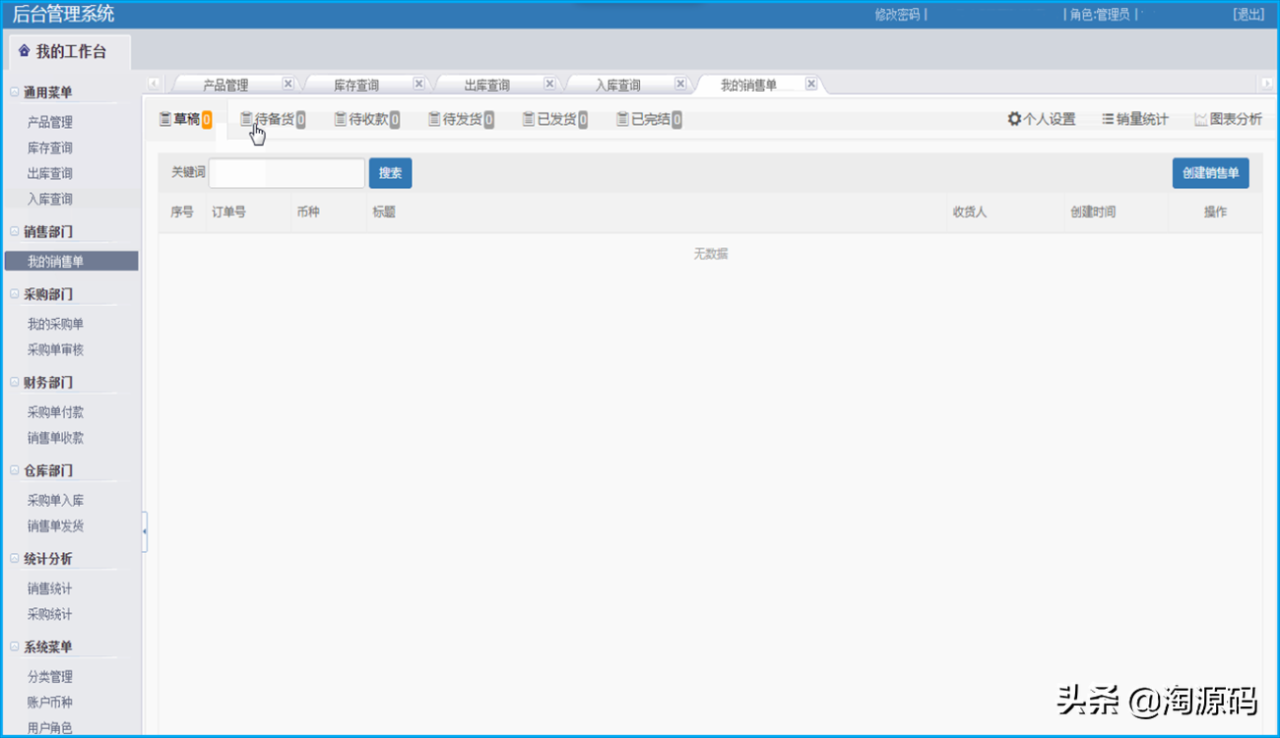Show the 待发货 orders list
This screenshot has height=738, width=1280.
[x=460, y=119]
